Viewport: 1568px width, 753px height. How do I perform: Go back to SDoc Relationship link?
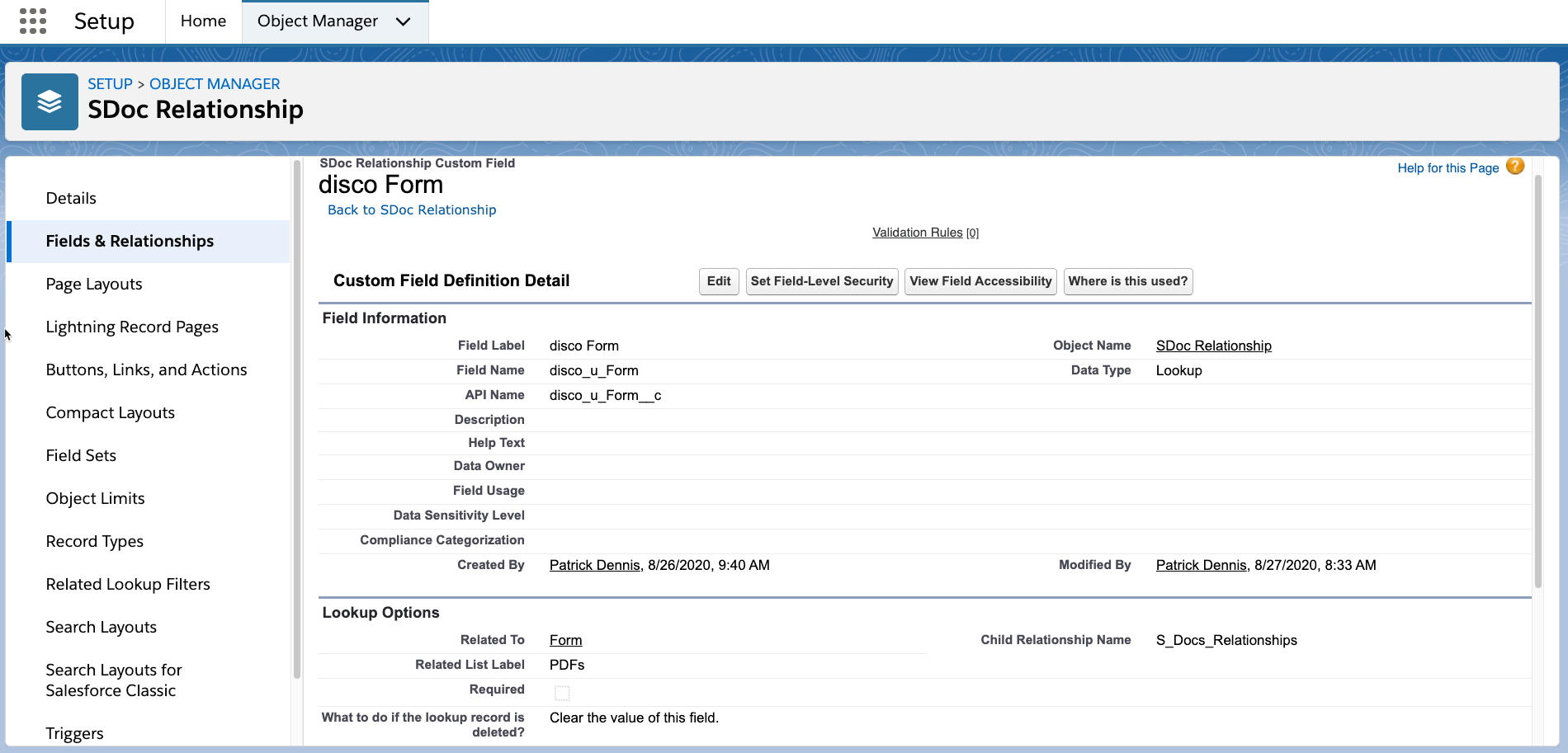(412, 210)
